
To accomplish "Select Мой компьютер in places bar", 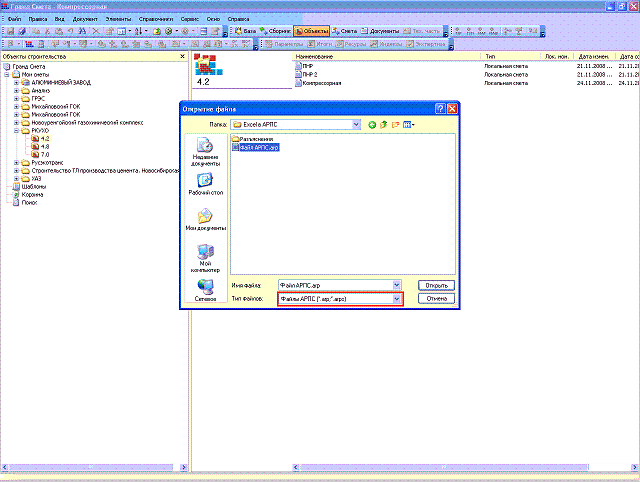I will (x=205, y=257).
